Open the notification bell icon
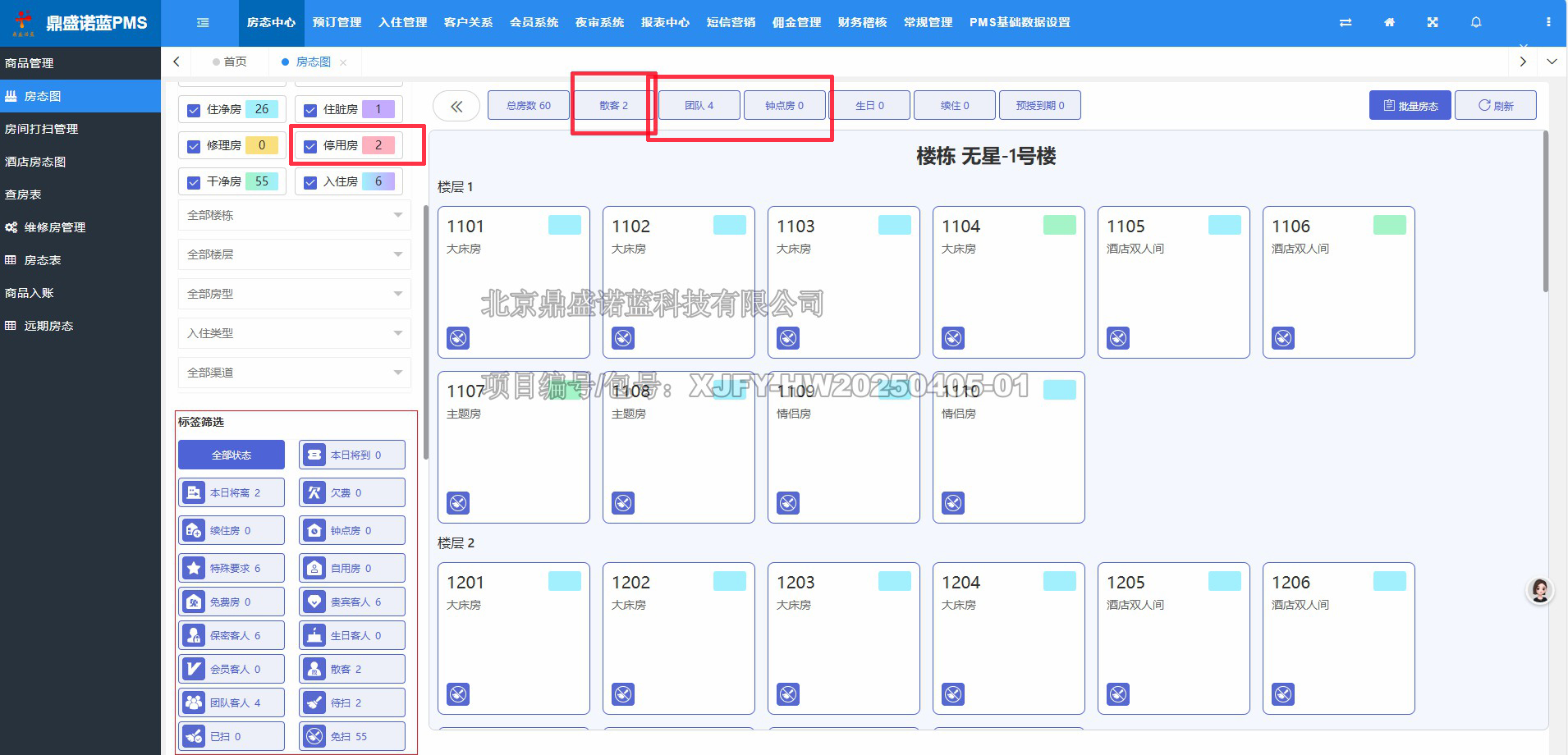 click(x=1476, y=22)
